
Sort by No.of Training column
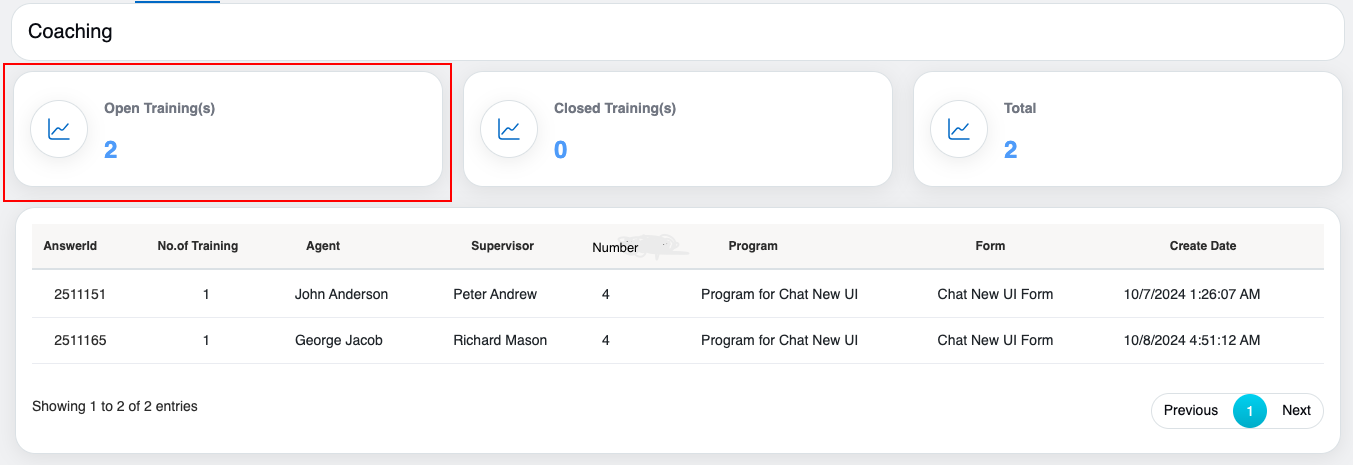click(x=198, y=246)
